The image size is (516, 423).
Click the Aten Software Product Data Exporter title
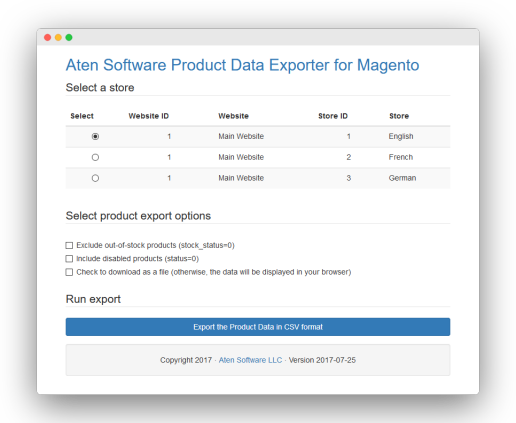[x=242, y=65]
